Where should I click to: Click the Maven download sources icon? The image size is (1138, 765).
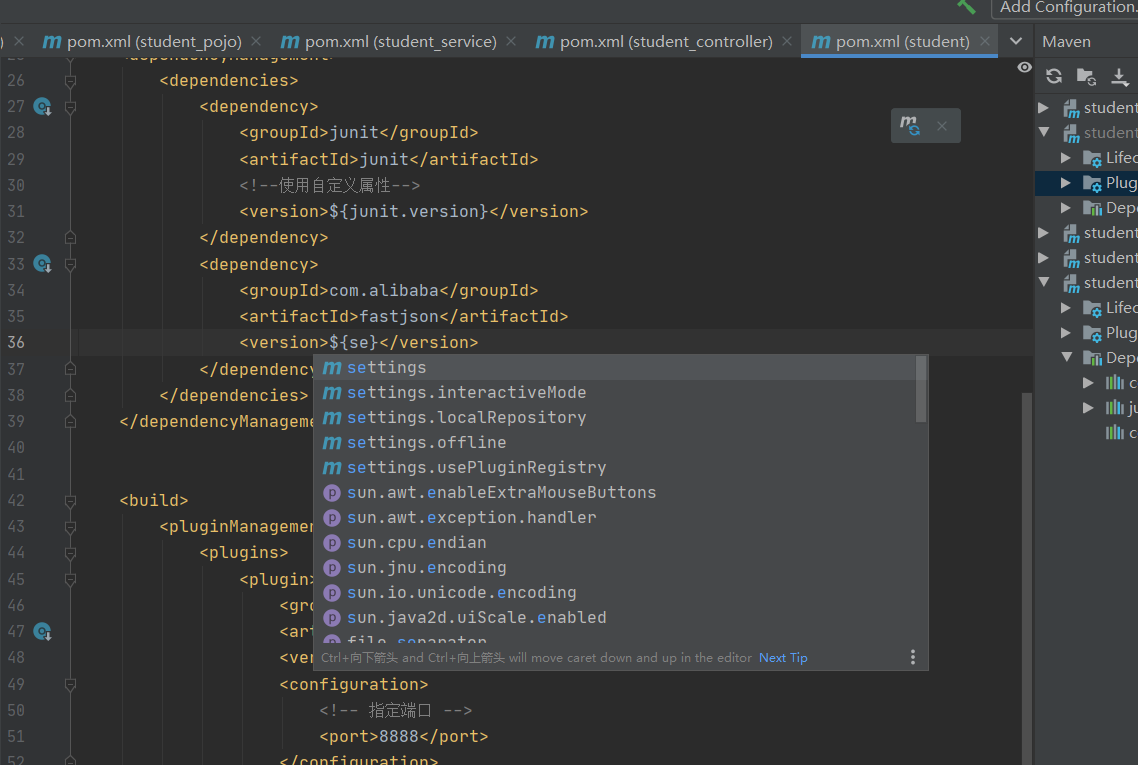tap(1120, 76)
